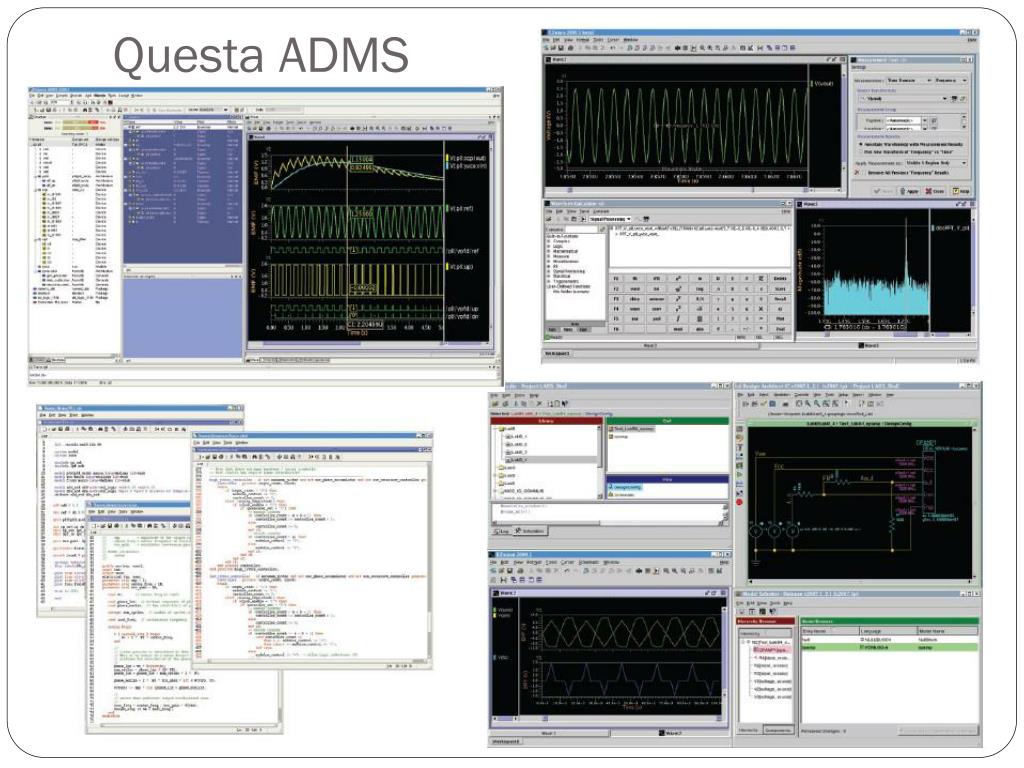
Task: Click the red circle icon in the schematic side toolbar
Action: point(739,502)
